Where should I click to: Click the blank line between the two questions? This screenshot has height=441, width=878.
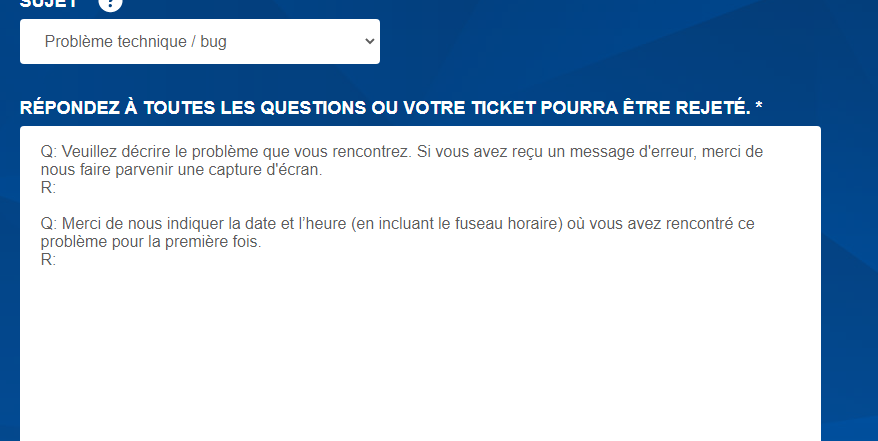point(300,205)
